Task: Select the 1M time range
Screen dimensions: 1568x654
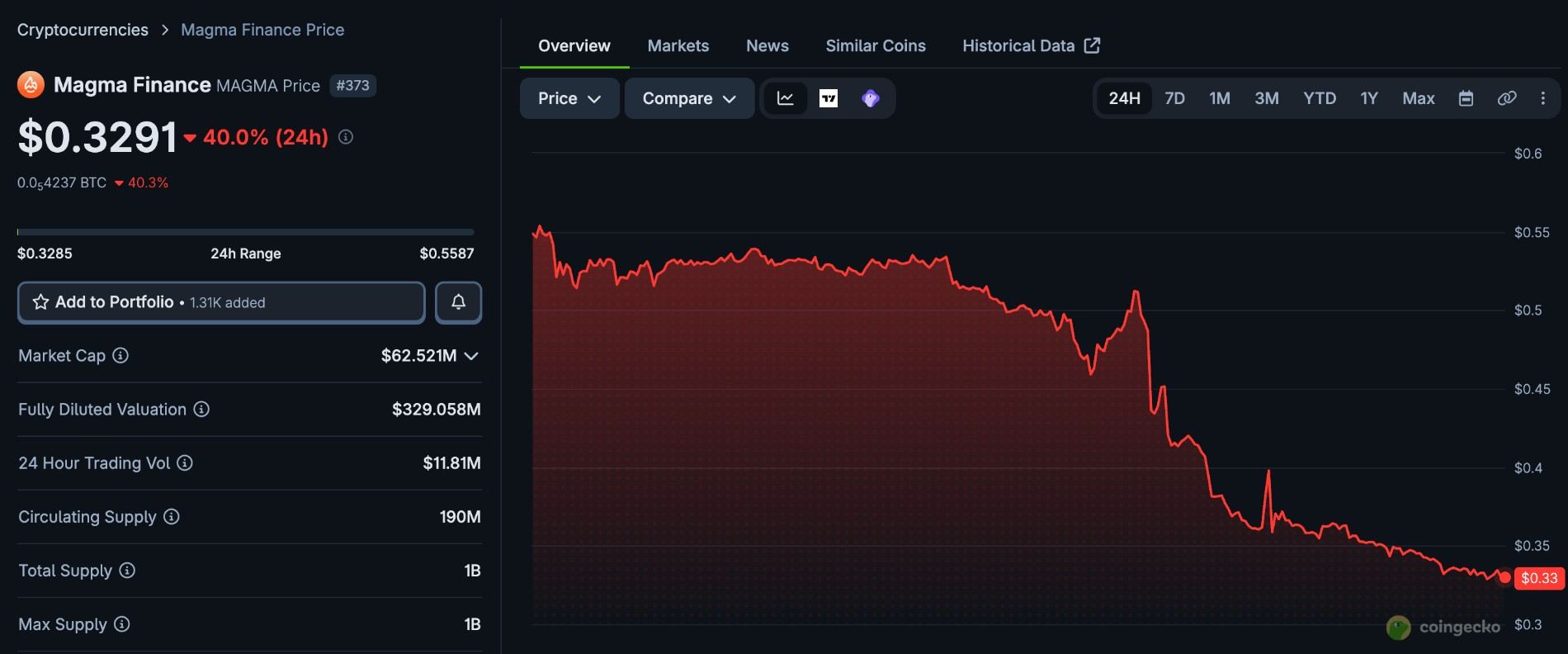Action: (x=1220, y=98)
